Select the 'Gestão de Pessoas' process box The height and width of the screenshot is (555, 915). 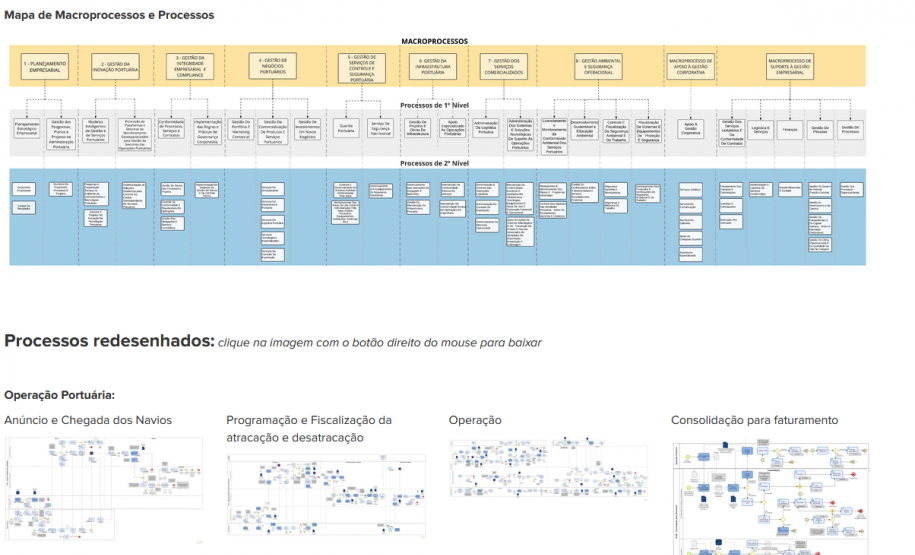pos(819,128)
